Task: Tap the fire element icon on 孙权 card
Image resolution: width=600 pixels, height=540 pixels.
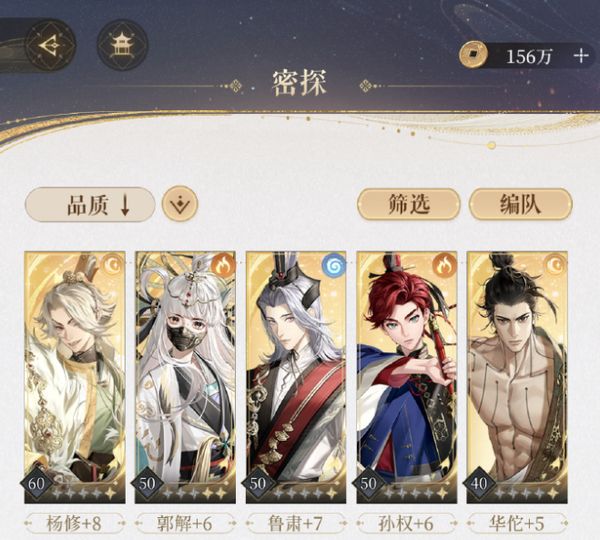Action: tap(445, 263)
